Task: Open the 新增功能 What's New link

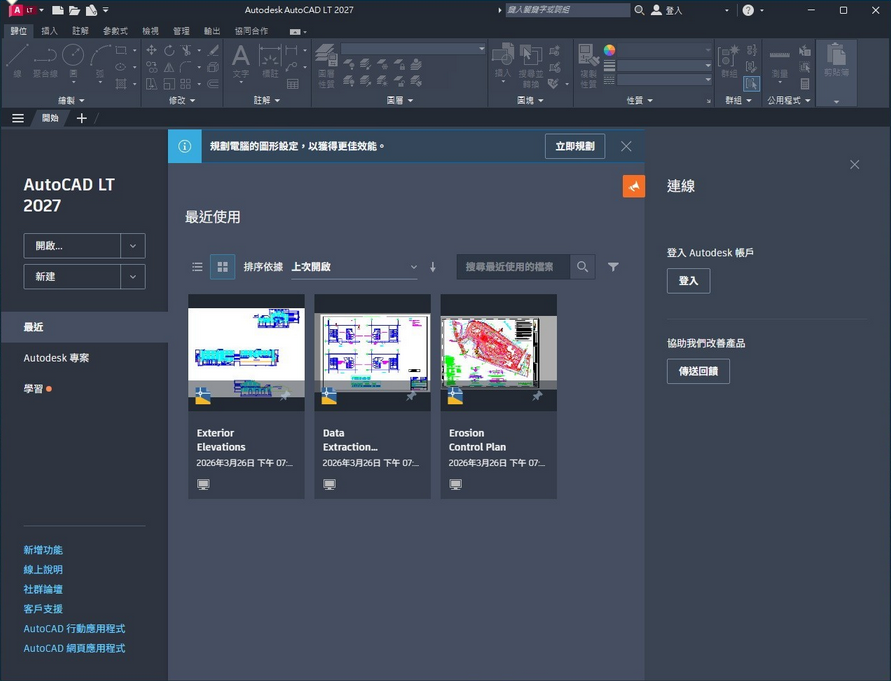Action: click(x=43, y=550)
